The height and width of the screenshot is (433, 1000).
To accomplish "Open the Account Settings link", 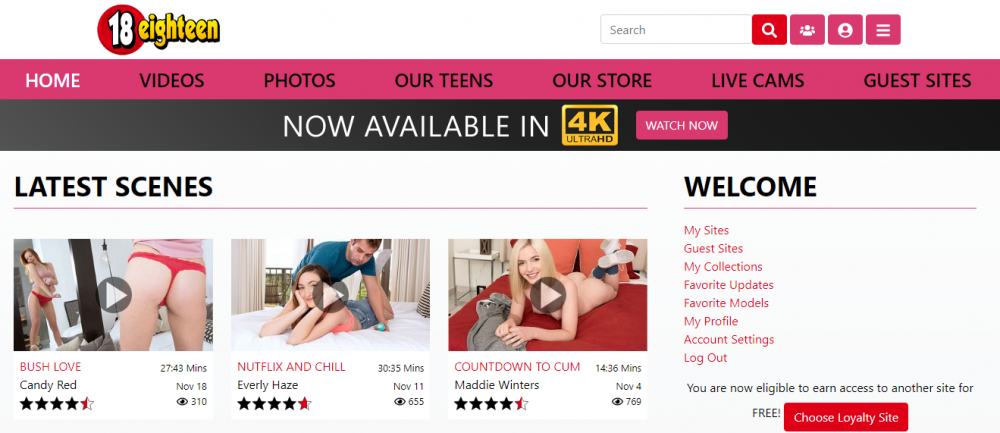I will [728, 339].
